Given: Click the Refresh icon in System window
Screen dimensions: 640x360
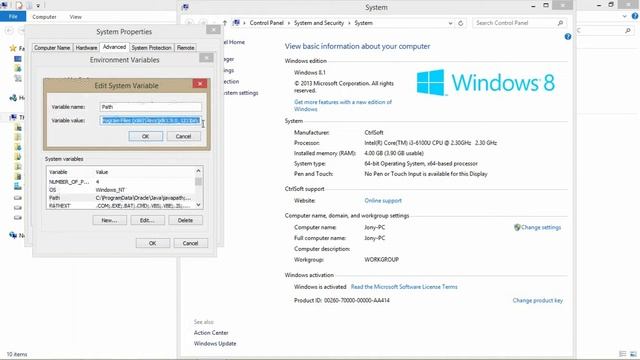Looking at the screenshot, I should 461,23.
